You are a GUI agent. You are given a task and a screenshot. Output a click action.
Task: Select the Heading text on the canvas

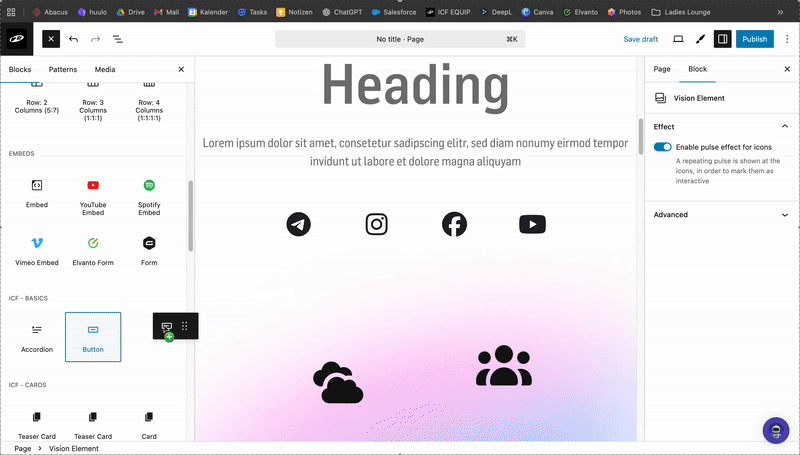click(x=415, y=85)
